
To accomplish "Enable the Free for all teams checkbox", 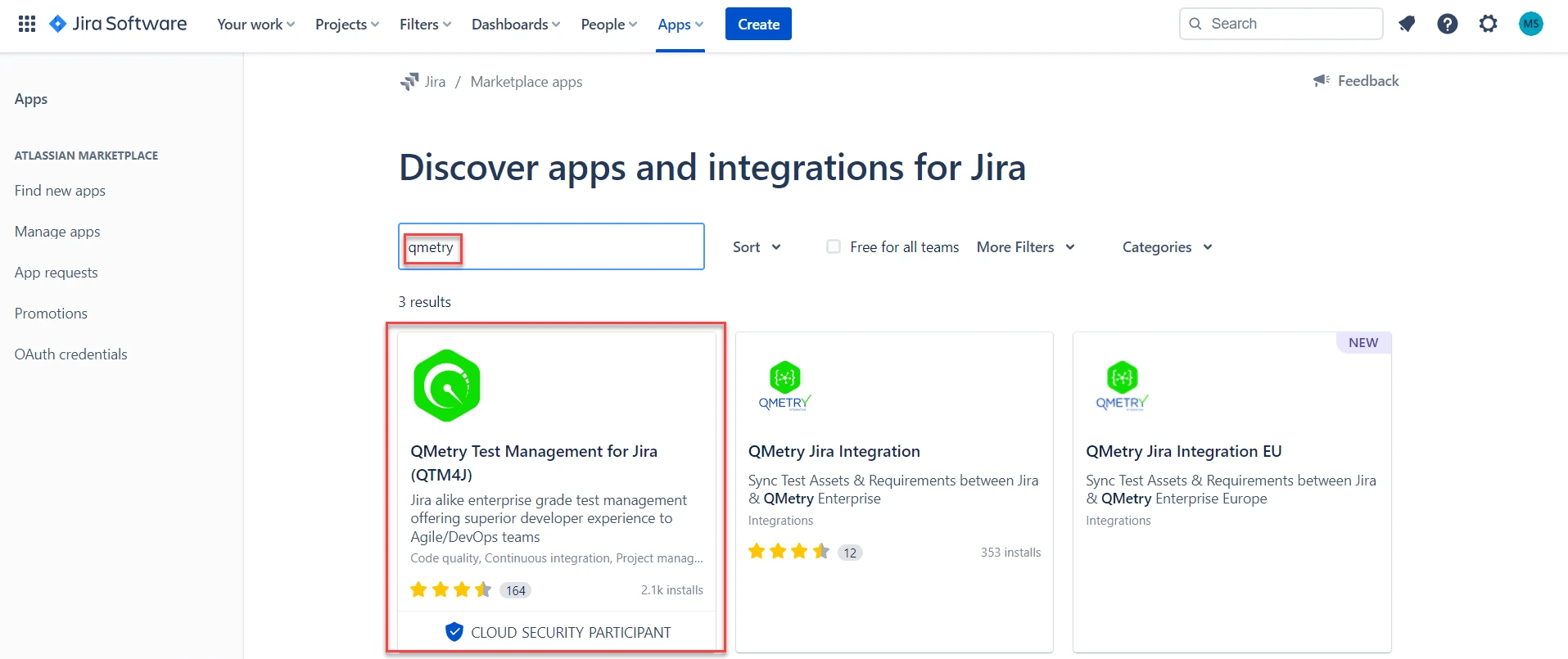I will 834,246.
